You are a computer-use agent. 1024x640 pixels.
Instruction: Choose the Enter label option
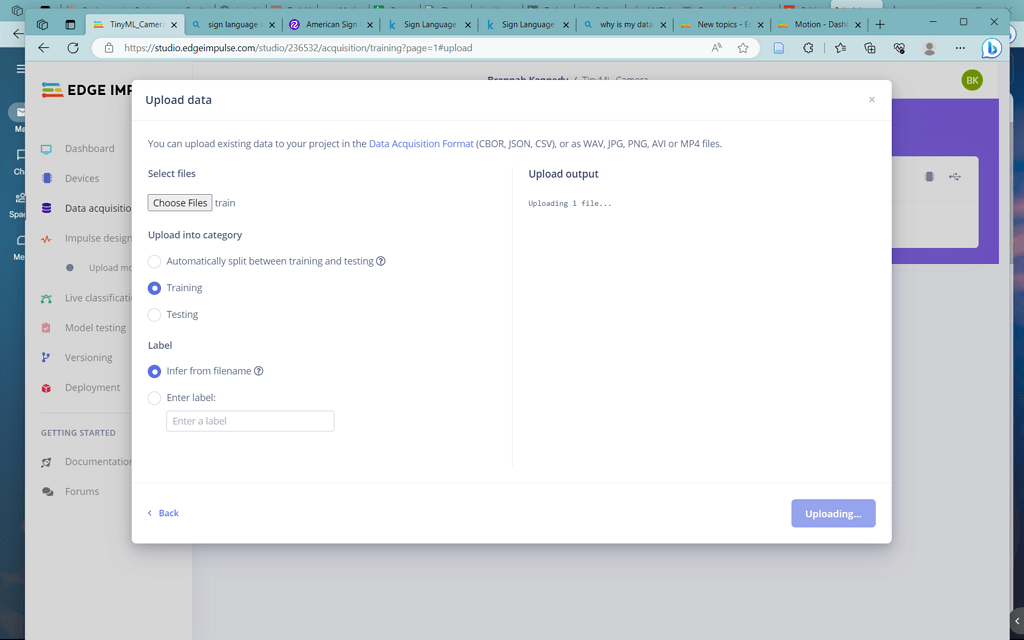tap(154, 397)
